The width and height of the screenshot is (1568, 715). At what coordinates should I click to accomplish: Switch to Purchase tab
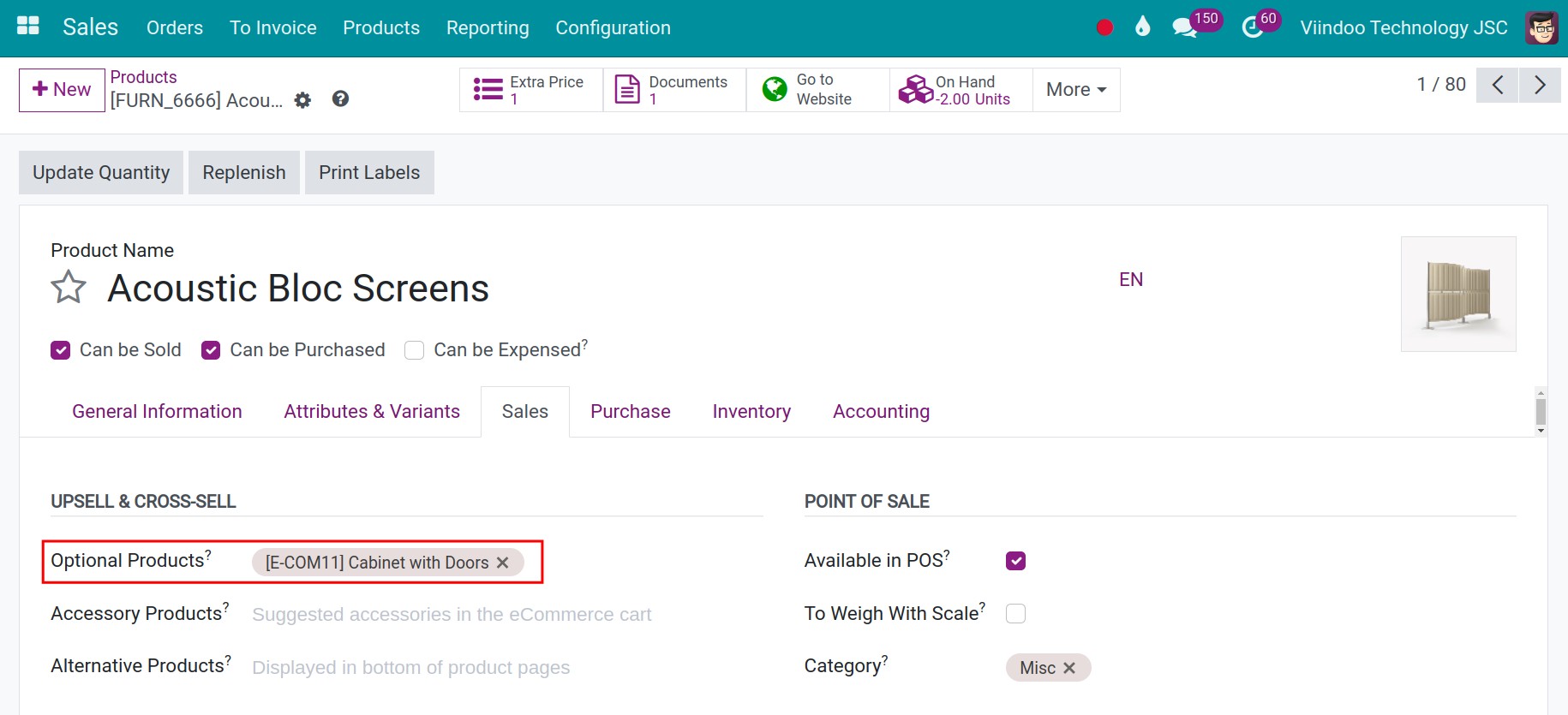pyautogui.click(x=631, y=412)
